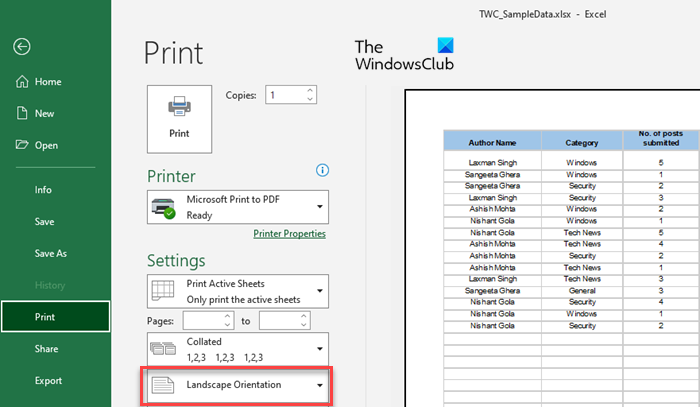This screenshot has width=700, height=407.
Task: Click the back arrow circle icon
Action: (21, 46)
